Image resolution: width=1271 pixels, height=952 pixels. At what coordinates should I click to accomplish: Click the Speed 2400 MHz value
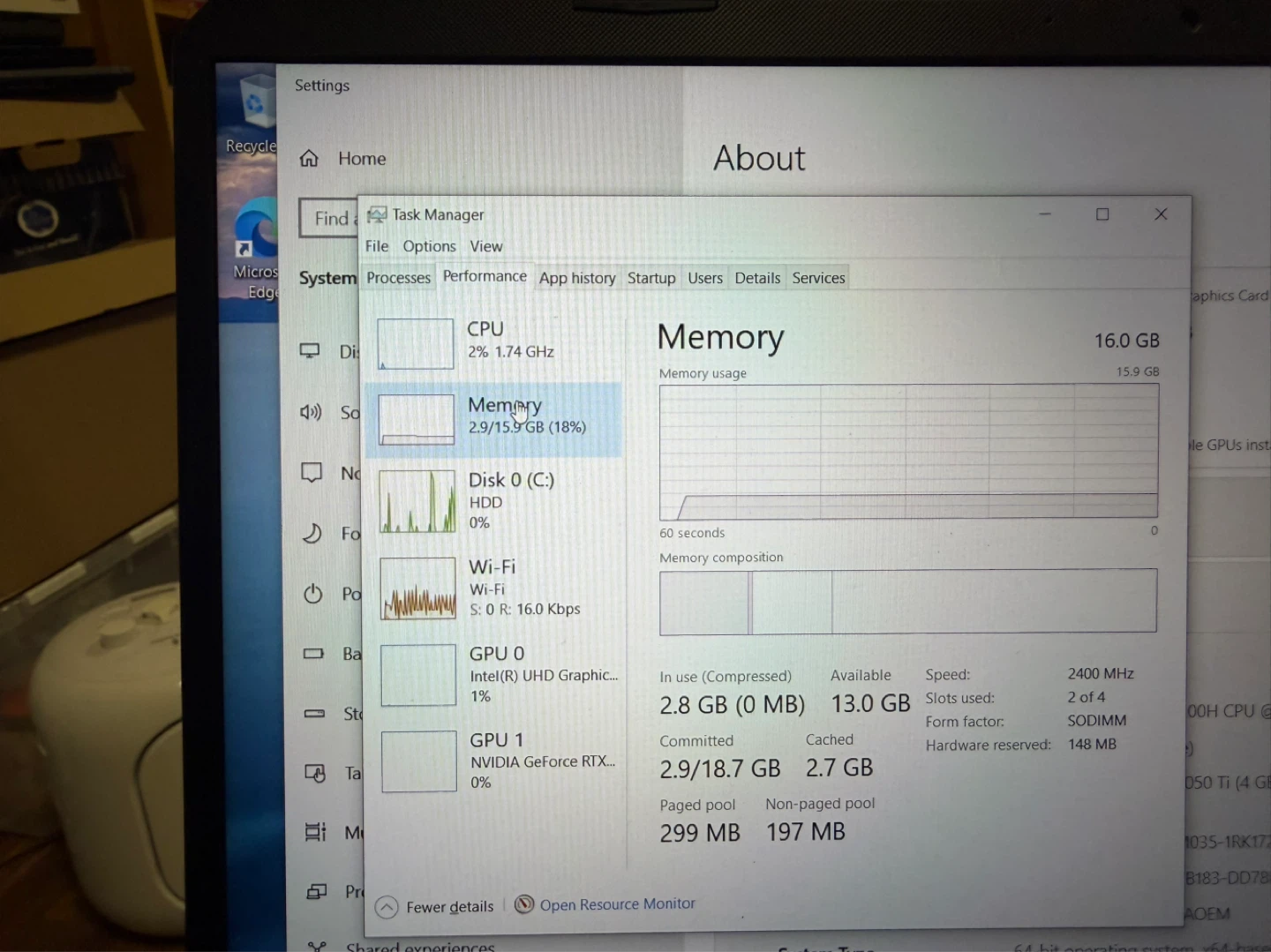pyautogui.click(x=1101, y=673)
